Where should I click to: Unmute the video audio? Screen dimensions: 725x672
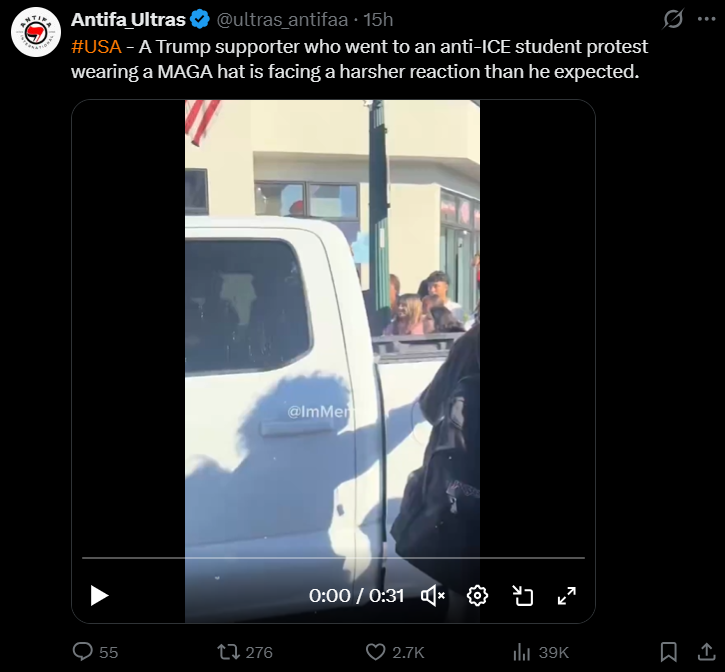(433, 596)
